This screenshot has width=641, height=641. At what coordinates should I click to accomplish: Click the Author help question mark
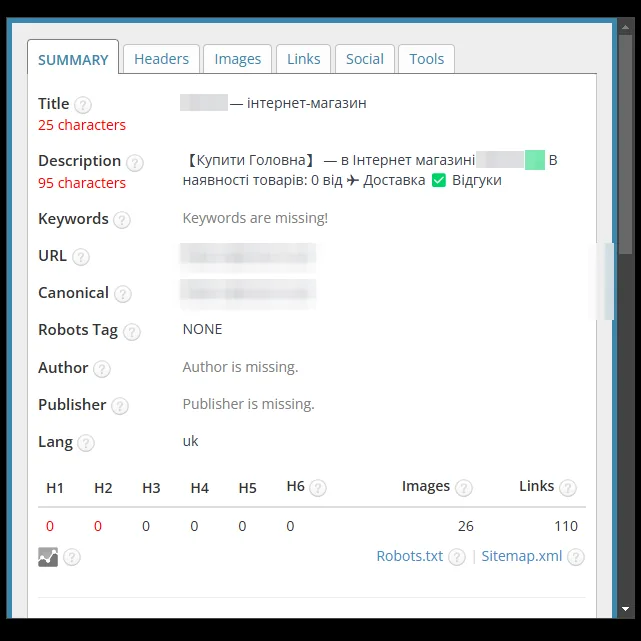[102, 369]
